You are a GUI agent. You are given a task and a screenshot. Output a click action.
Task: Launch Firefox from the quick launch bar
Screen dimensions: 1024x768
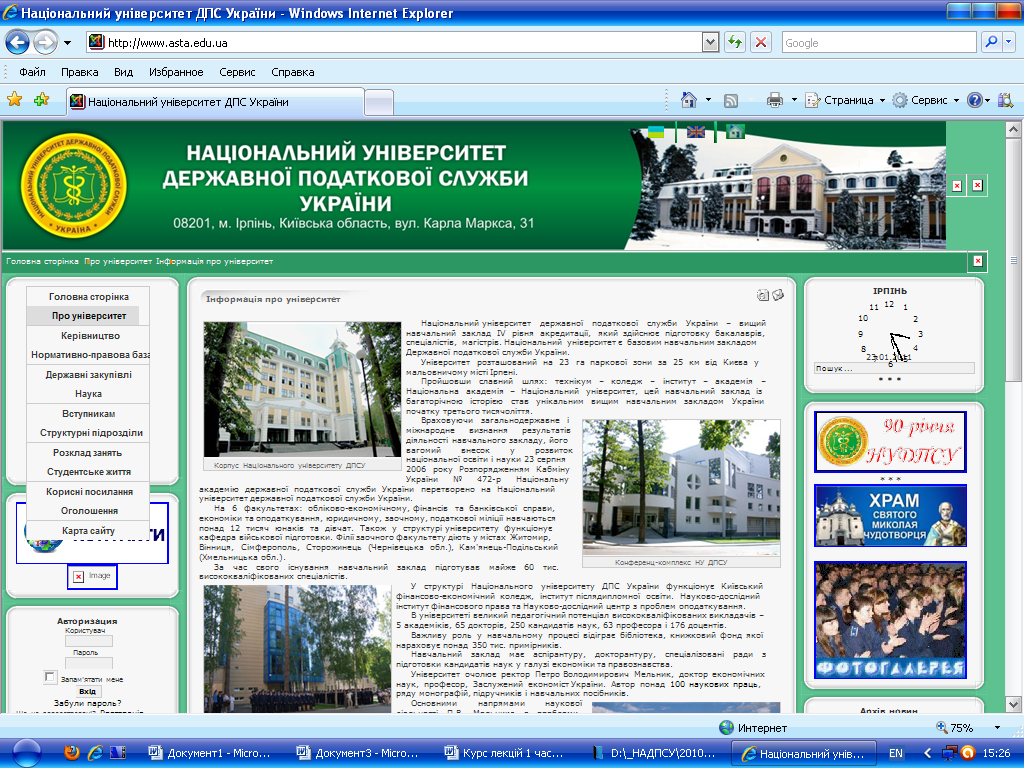pyautogui.click(x=71, y=753)
